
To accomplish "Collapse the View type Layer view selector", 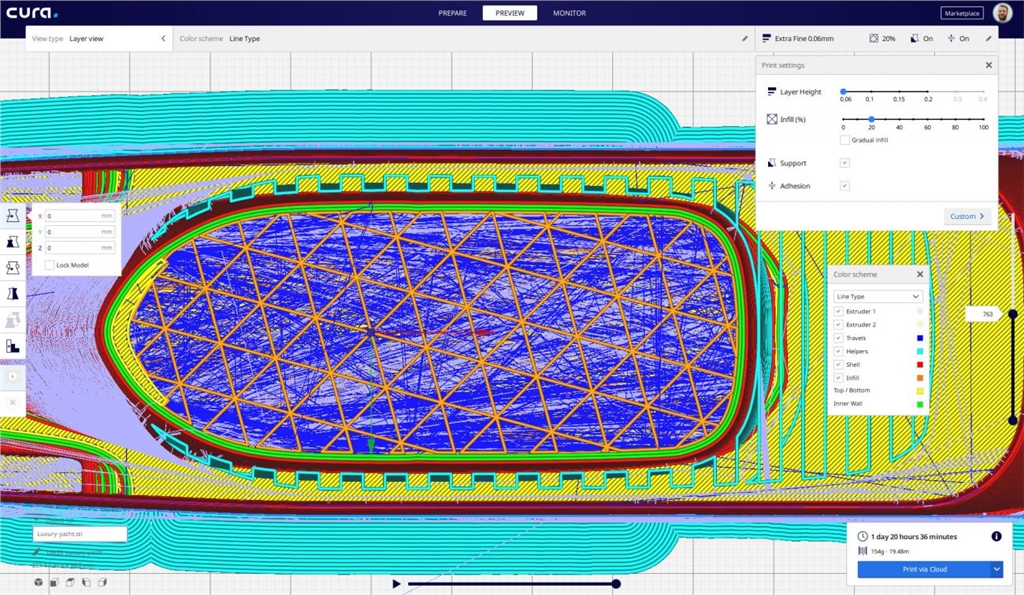I will (163, 39).
